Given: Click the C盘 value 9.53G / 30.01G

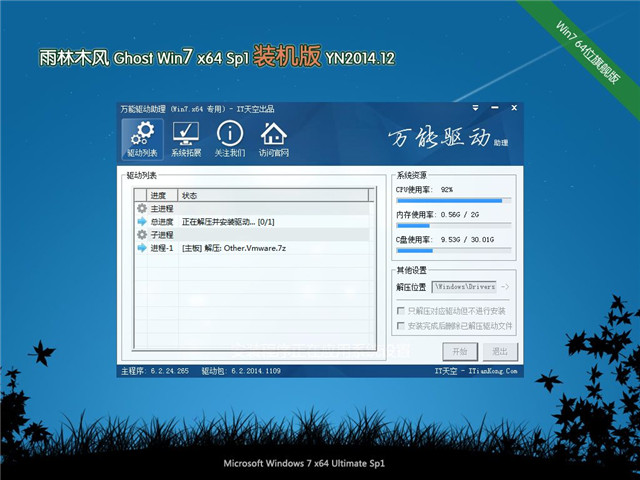Looking at the screenshot, I should click(x=467, y=240).
